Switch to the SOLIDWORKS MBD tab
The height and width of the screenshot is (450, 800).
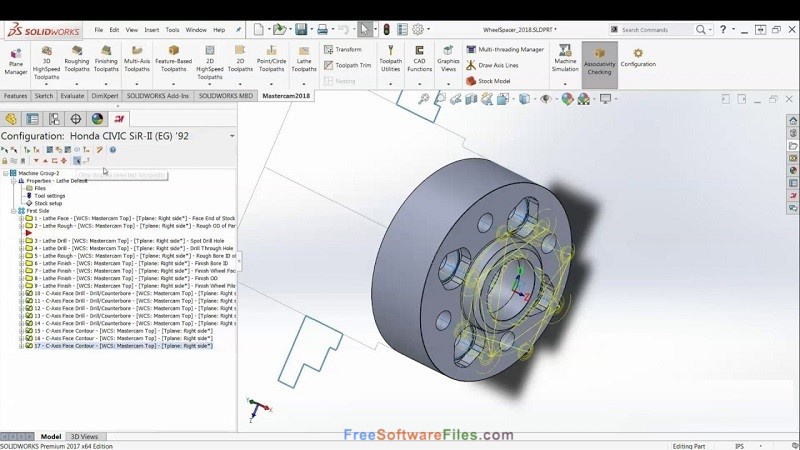226,95
